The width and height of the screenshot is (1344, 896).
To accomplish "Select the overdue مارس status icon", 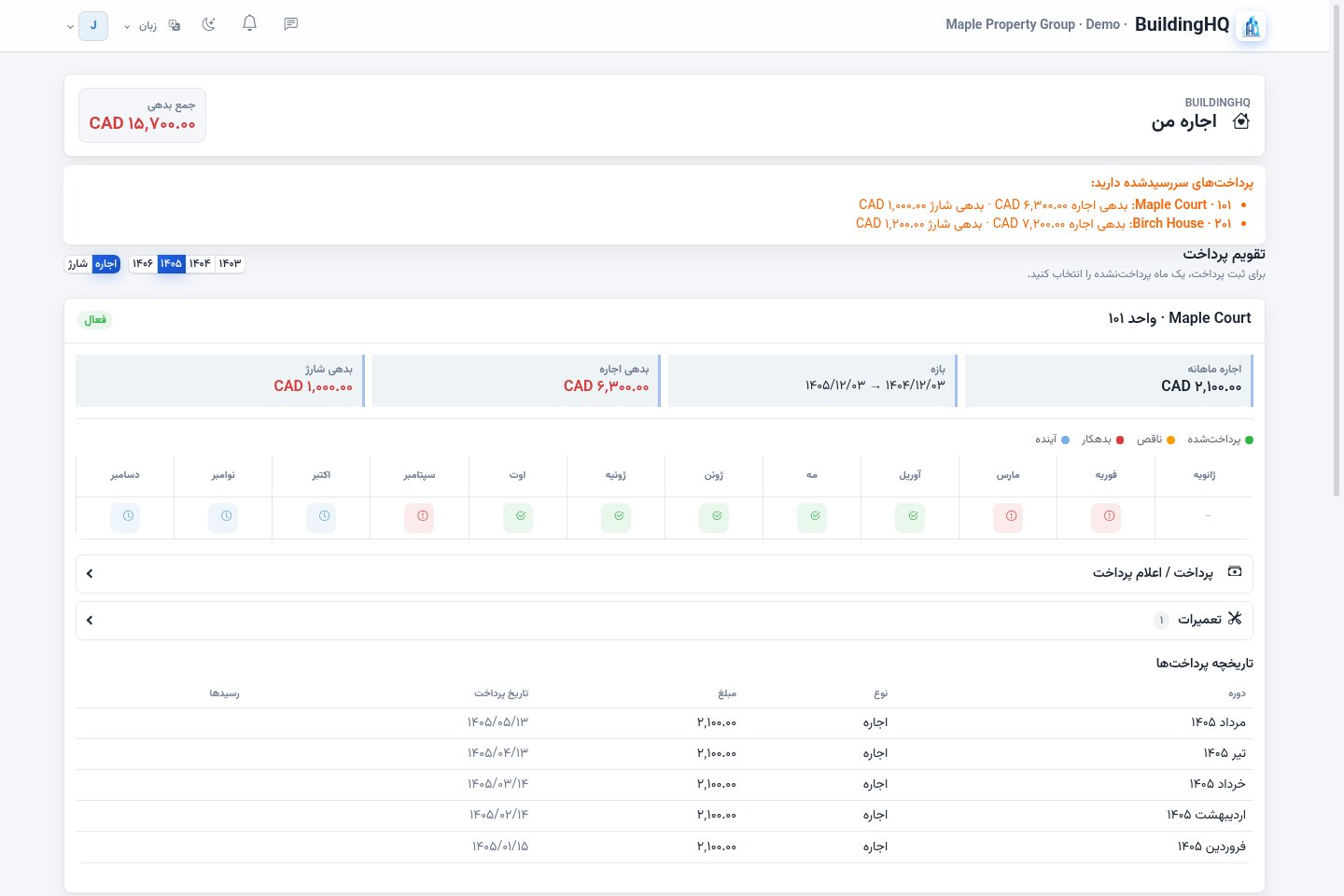I will (x=1008, y=516).
